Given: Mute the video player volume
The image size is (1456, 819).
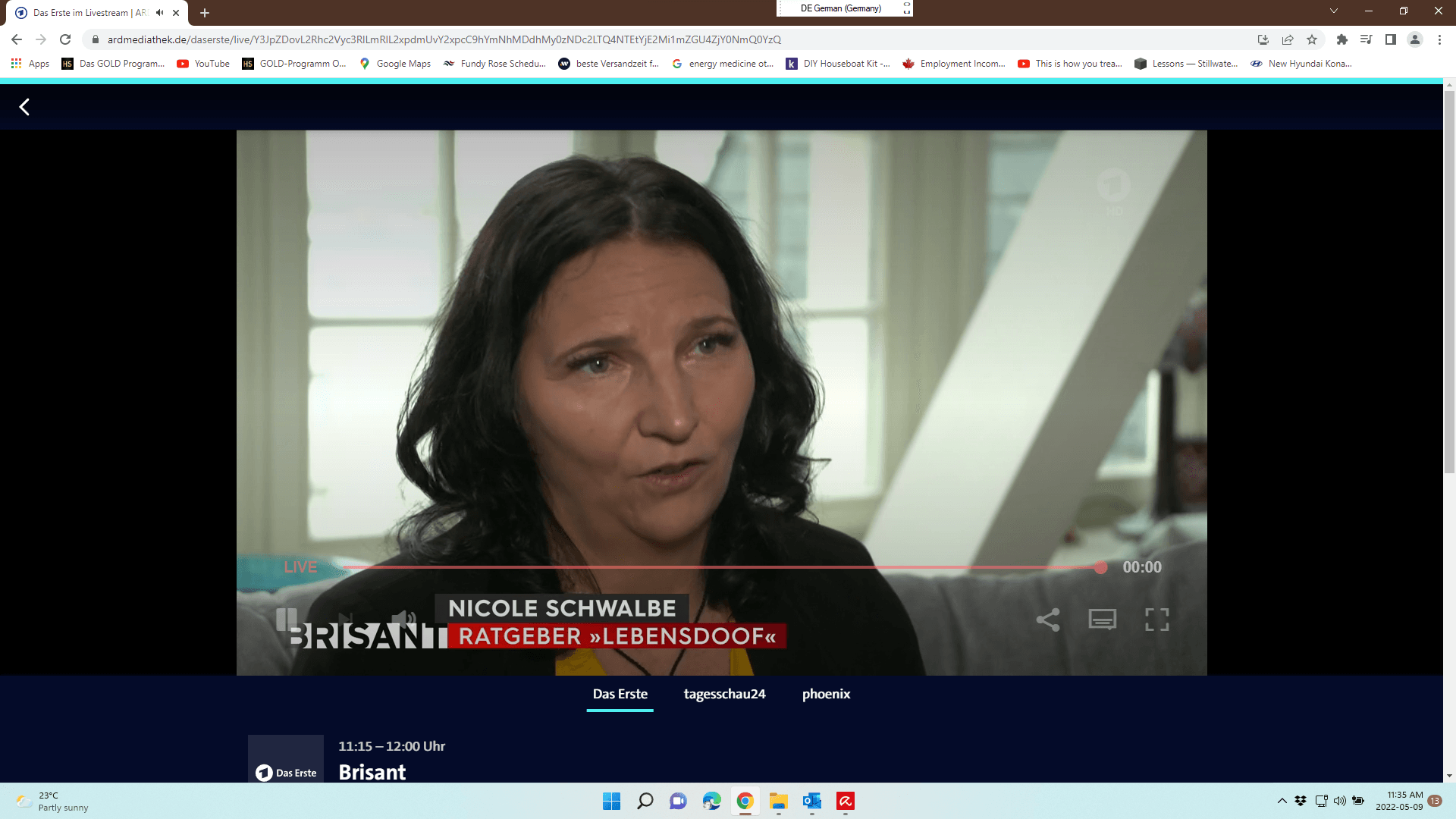Looking at the screenshot, I should (x=403, y=620).
